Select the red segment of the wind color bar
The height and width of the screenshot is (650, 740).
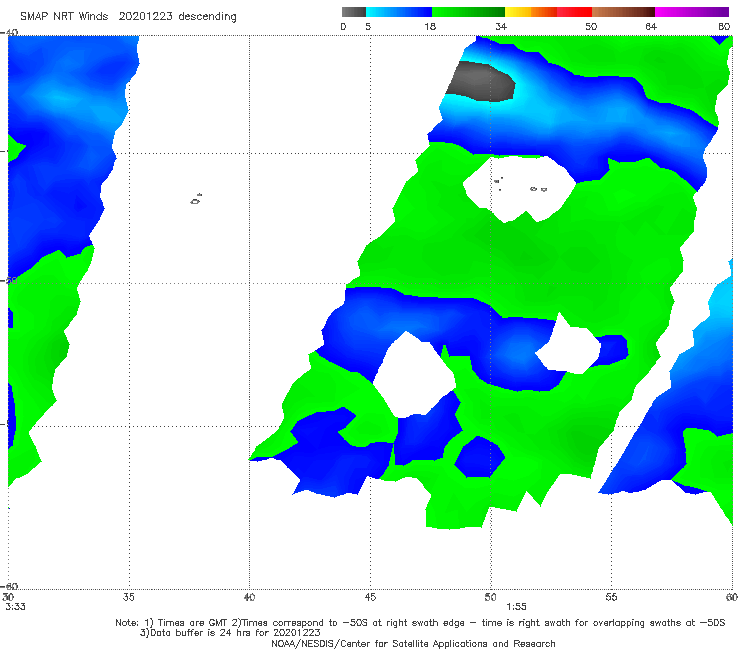574,12
